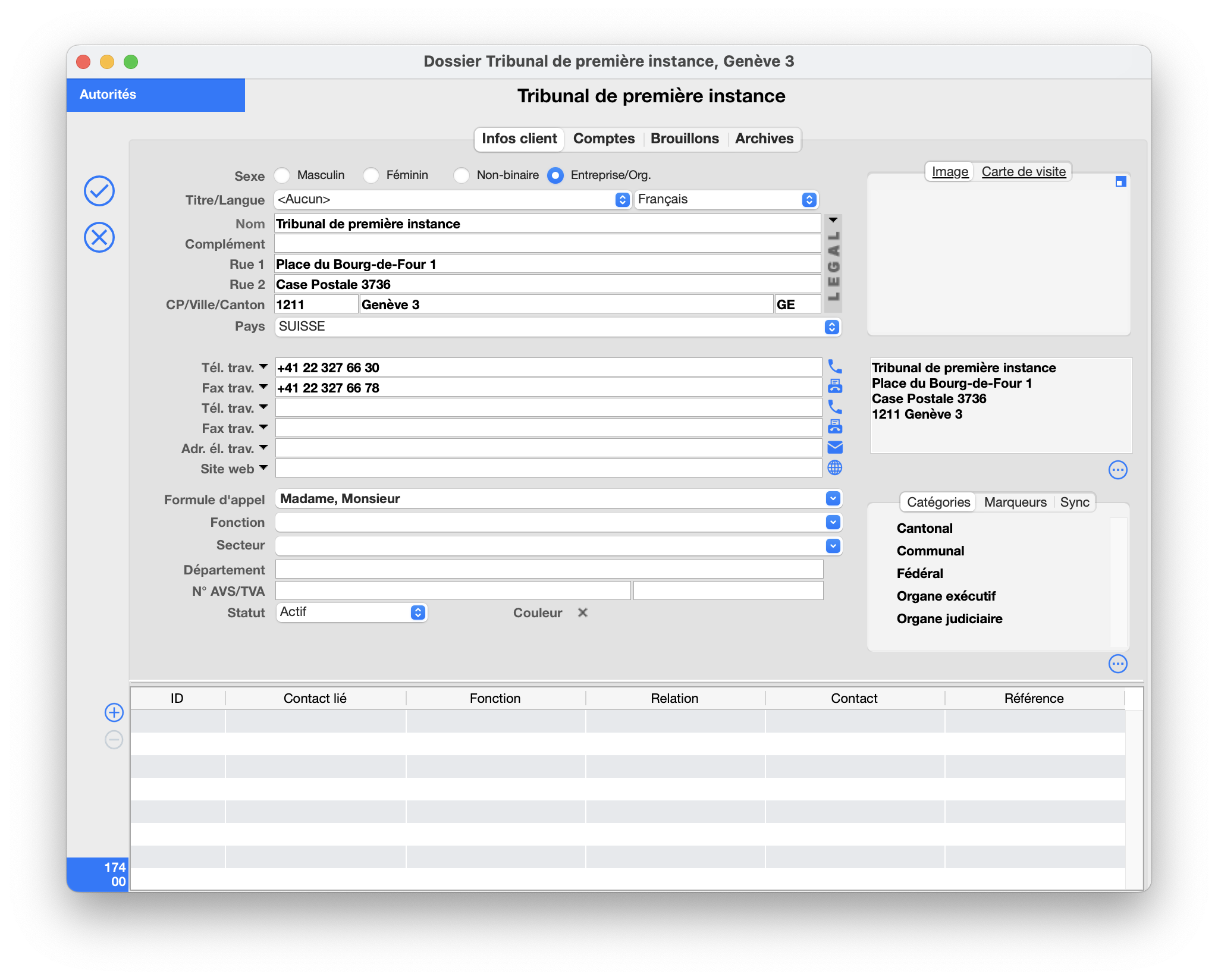Open the Fonction dropdown arrow
This screenshot has width=1218, height=980.
pos(833,522)
